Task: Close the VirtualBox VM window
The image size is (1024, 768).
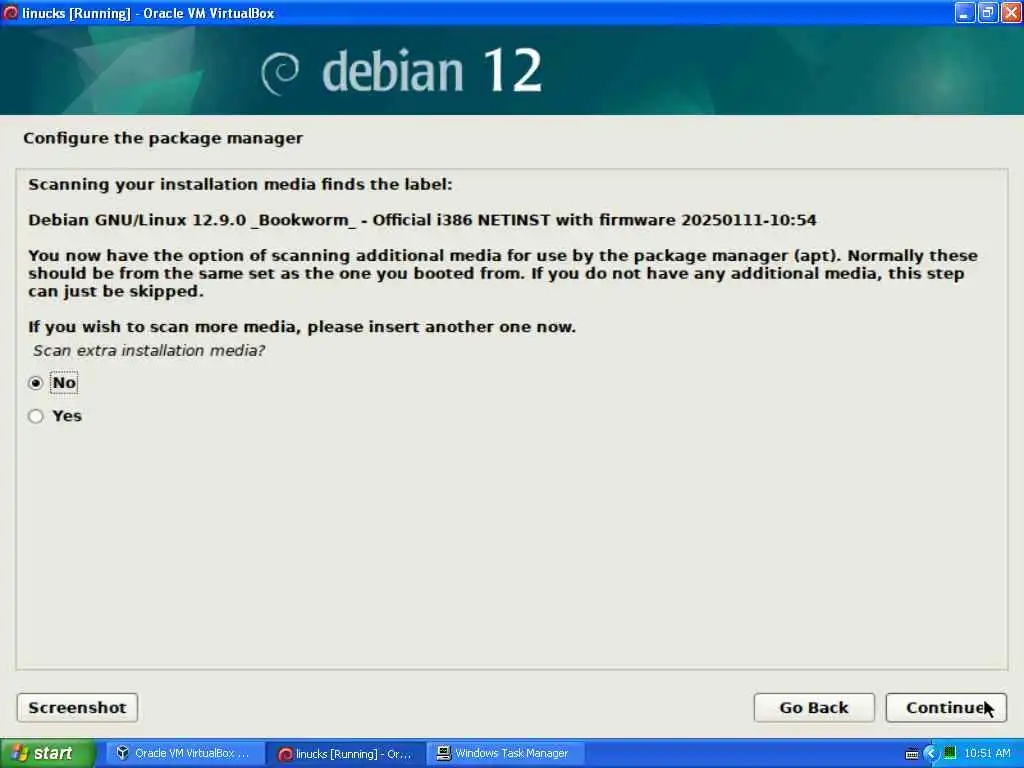Action: (x=1011, y=12)
